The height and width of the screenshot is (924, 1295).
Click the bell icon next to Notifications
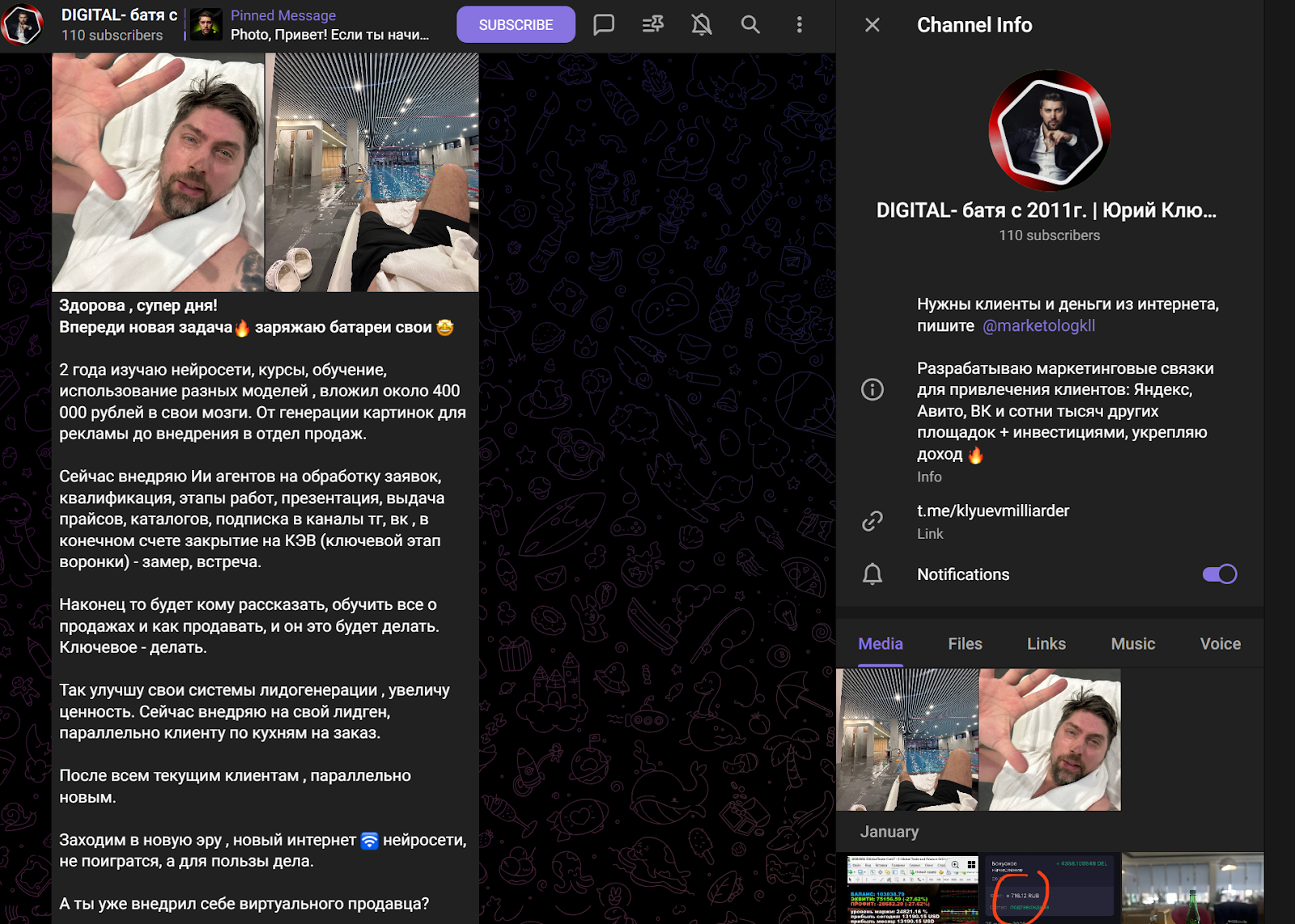click(872, 574)
